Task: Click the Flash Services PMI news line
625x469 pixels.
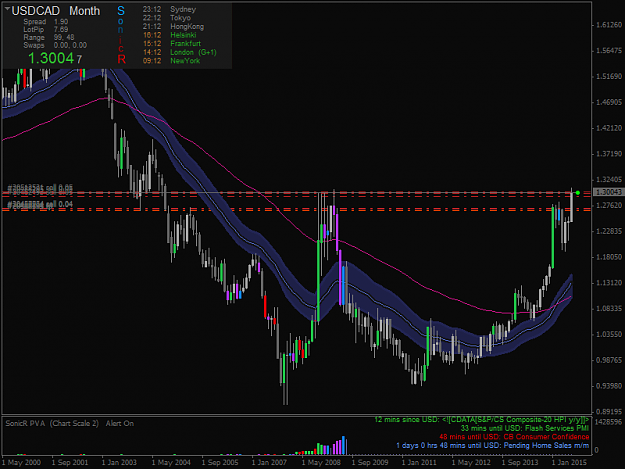Action: tap(525, 429)
